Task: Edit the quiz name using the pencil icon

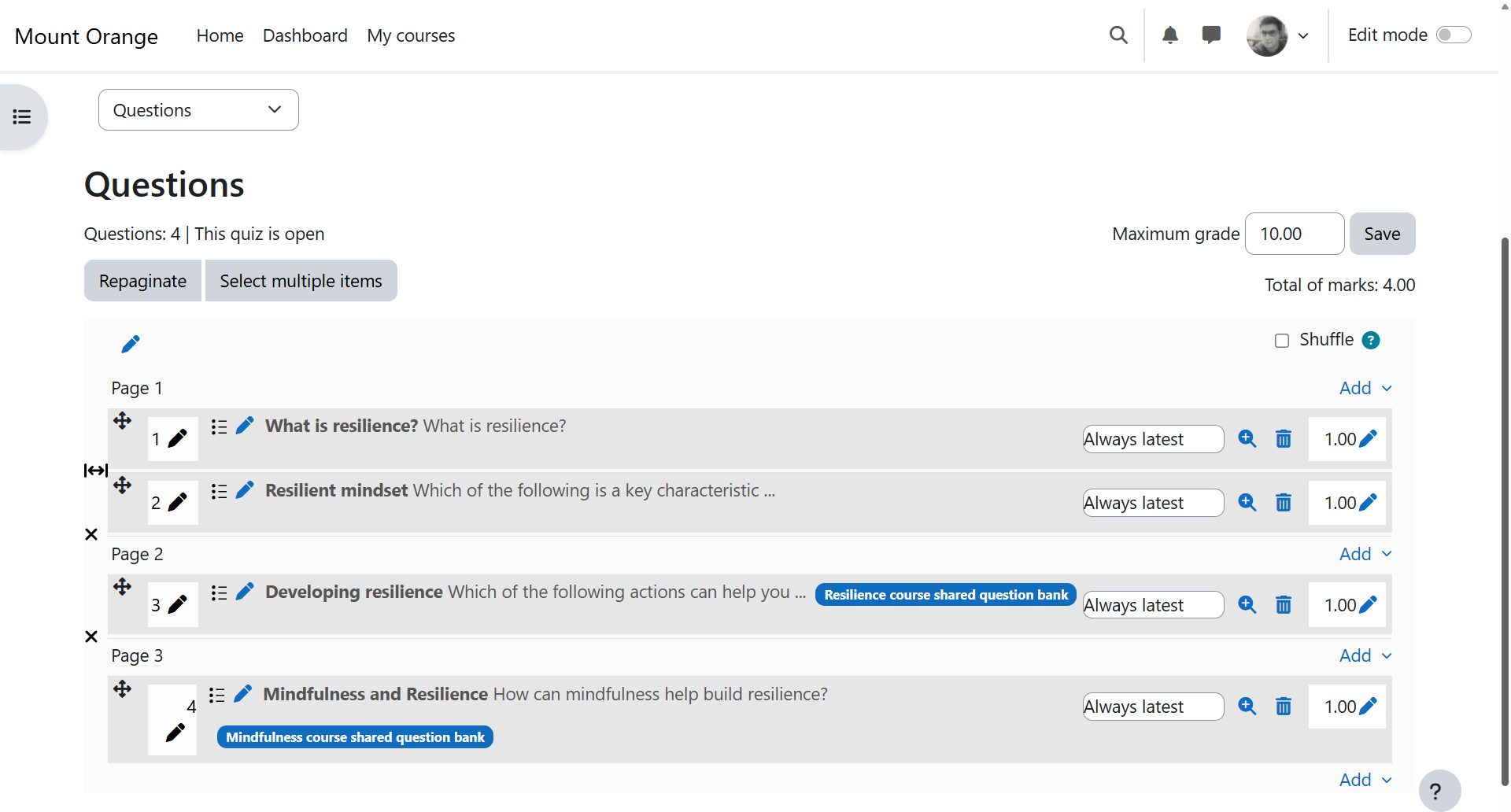Action: click(x=131, y=343)
